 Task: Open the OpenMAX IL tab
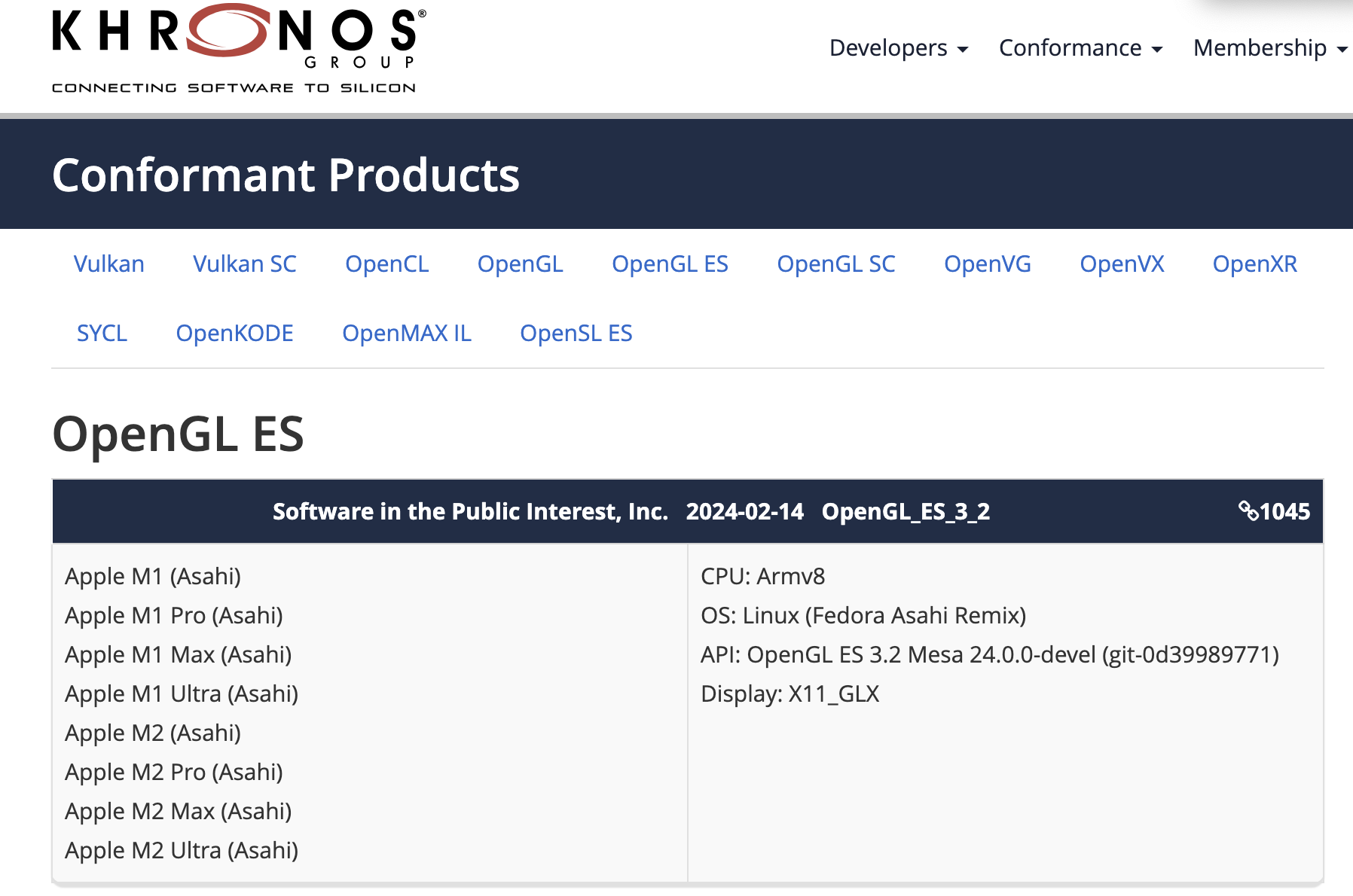click(407, 333)
